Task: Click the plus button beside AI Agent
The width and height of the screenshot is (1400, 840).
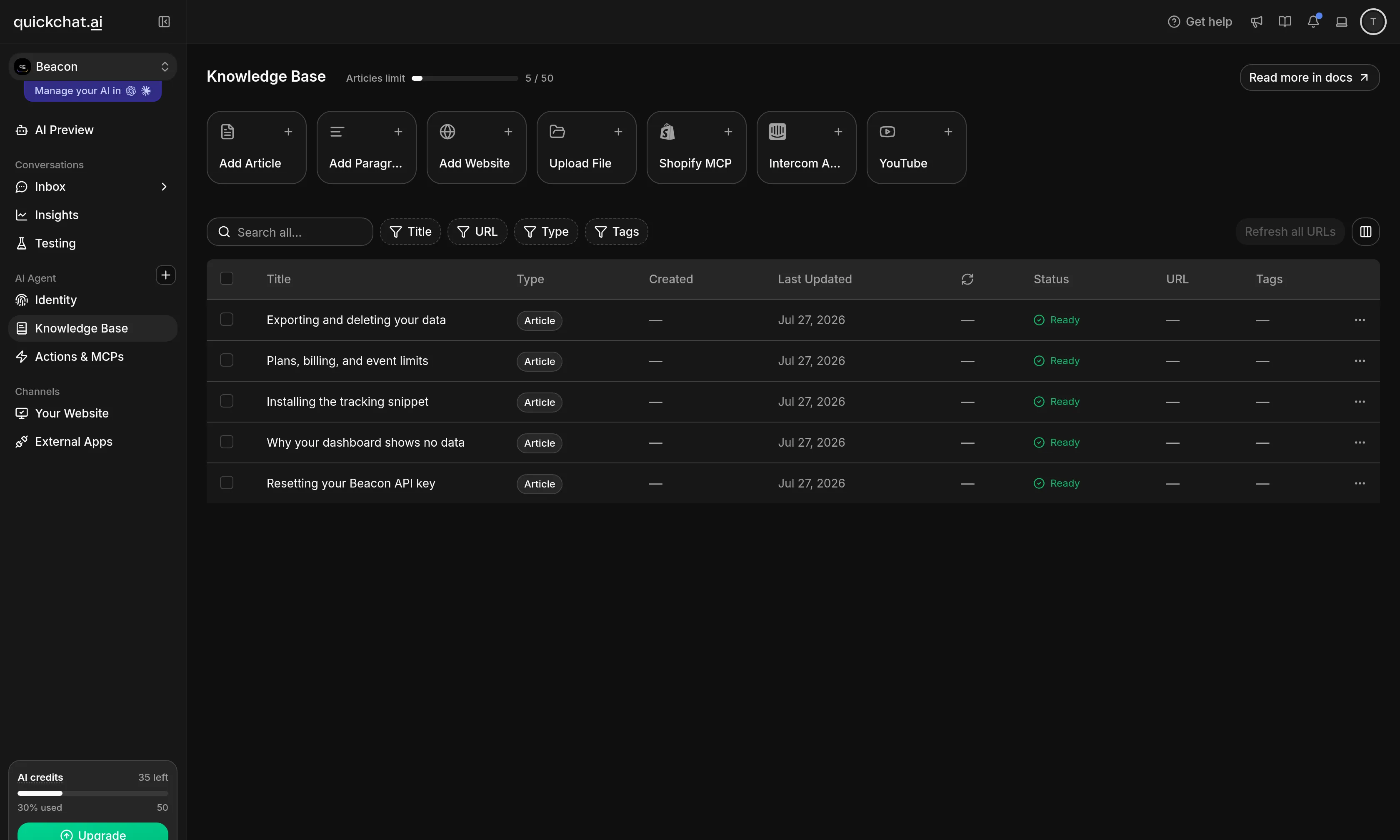Action: pos(165,275)
